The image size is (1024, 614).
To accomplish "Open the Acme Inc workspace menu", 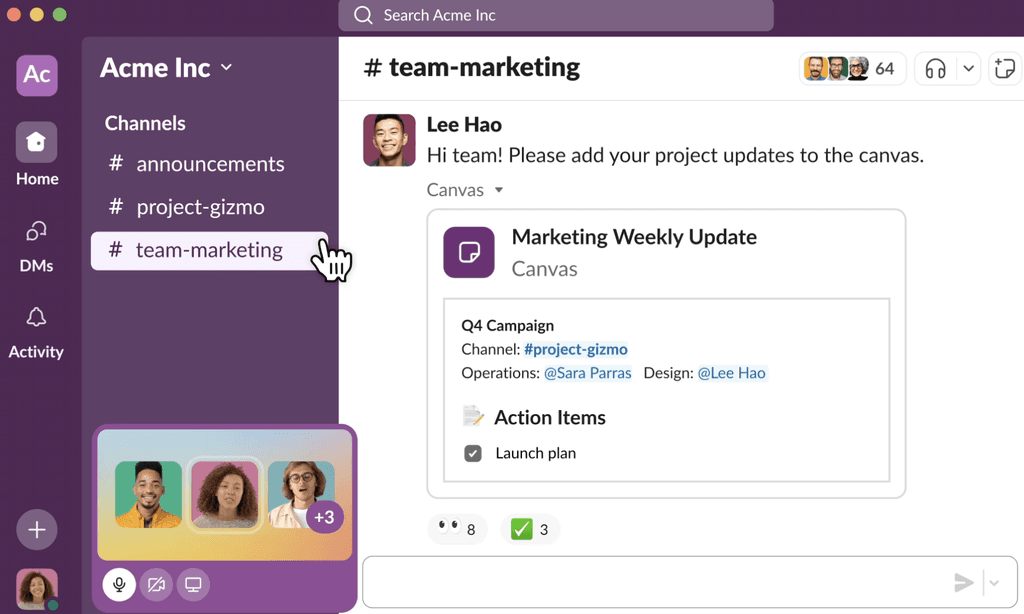I will pos(165,68).
